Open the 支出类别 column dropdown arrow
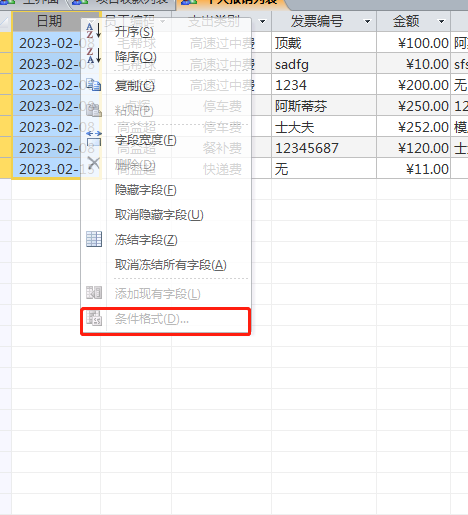This screenshot has height=515, width=468. 262,22
